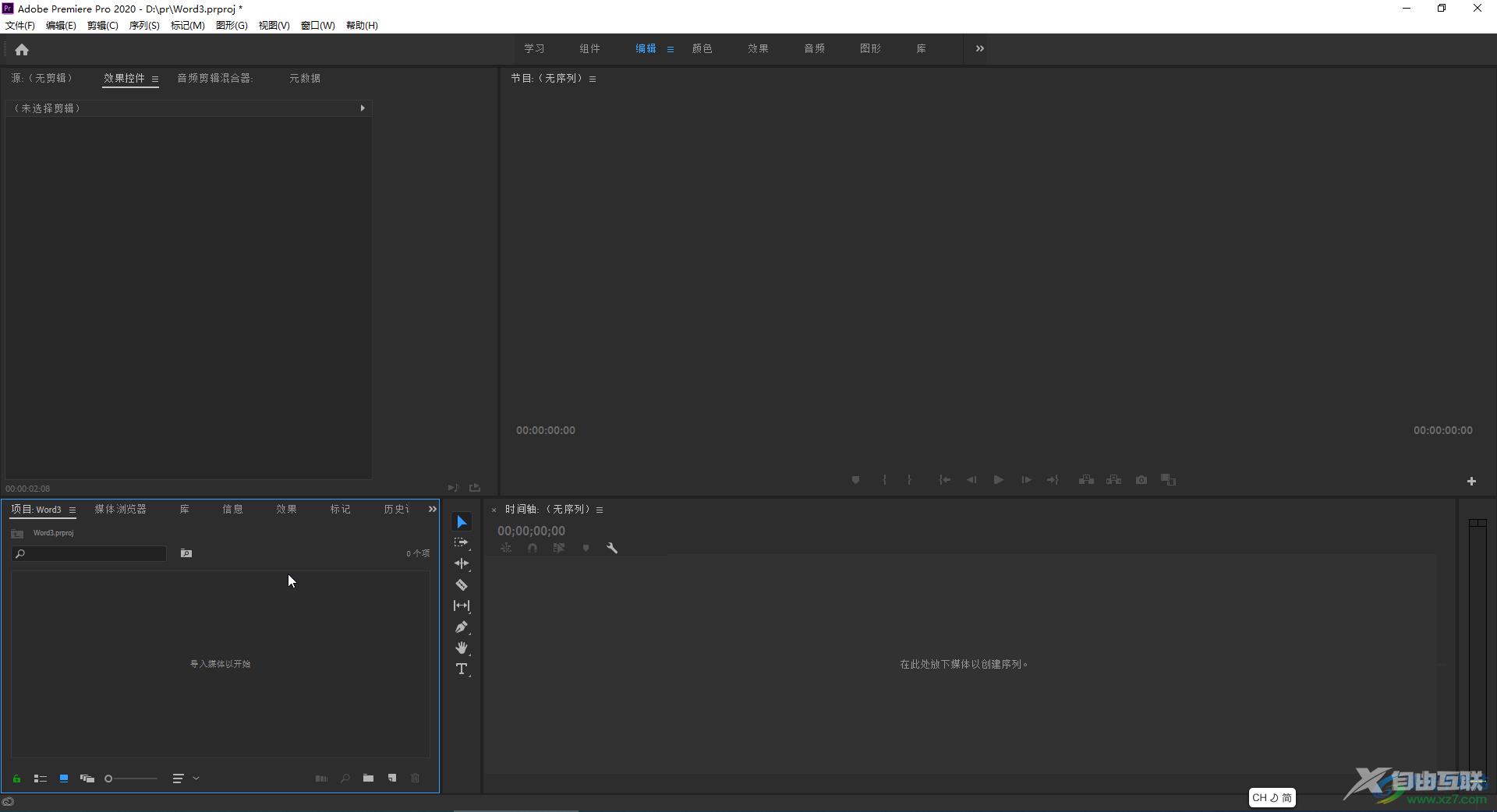Expand workspace overflow chevrons
This screenshot has width=1497, height=812.
coord(980,48)
